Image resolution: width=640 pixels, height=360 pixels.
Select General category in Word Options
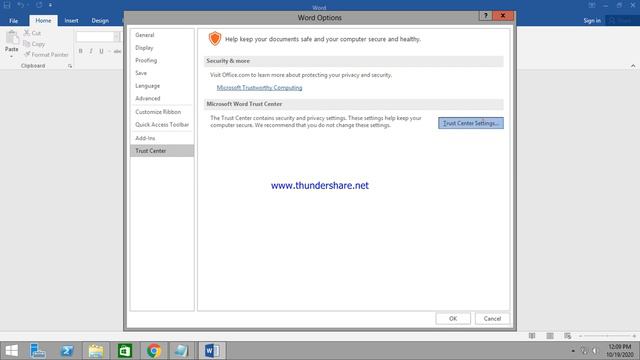point(162,35)
